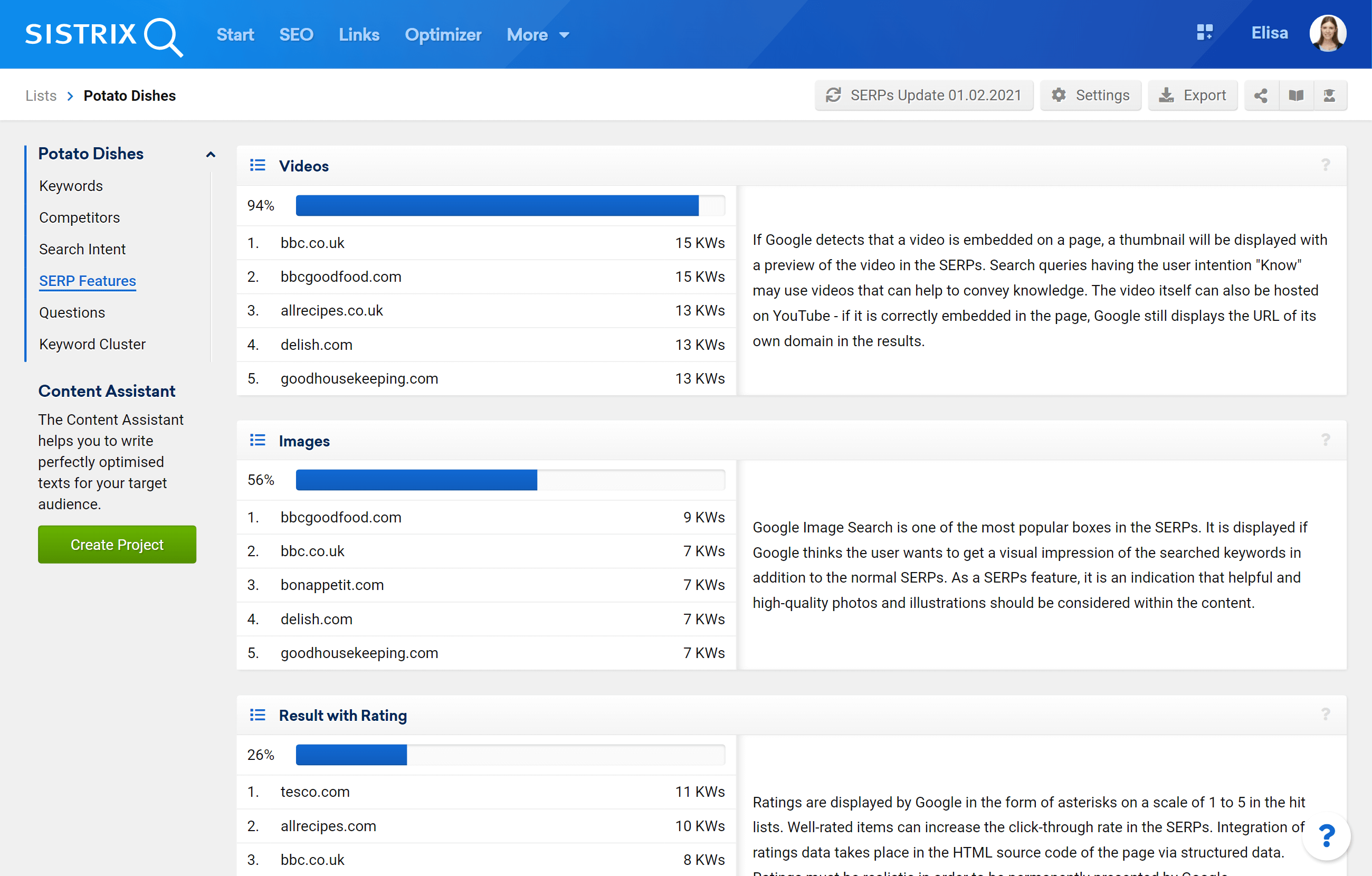This screenshot has width=1372, height=876.
Task: Click the list icon beside Images
Action: click(x=258, y=441)
